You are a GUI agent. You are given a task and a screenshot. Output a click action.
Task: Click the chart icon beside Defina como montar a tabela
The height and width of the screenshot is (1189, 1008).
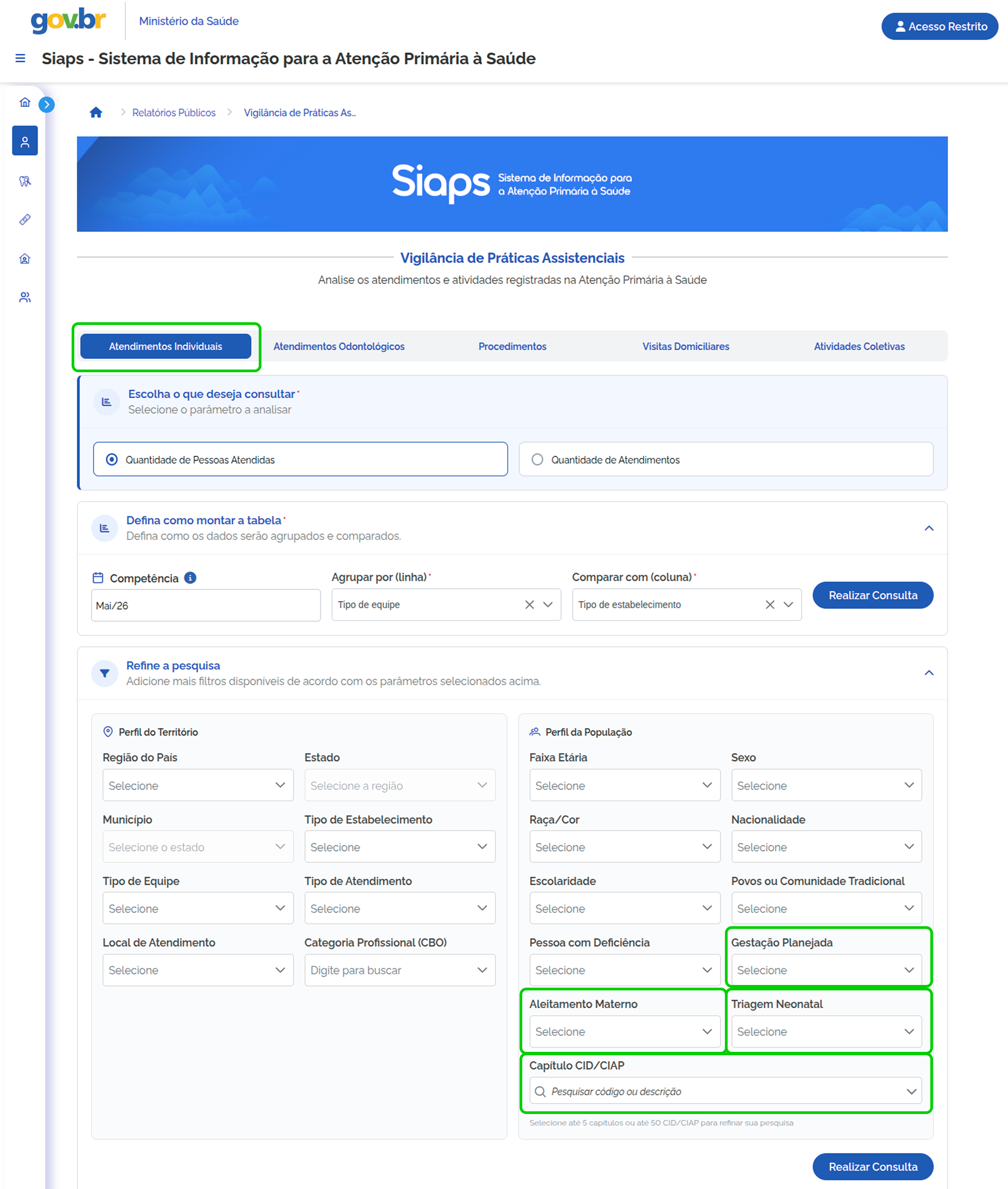click(105, 528)
